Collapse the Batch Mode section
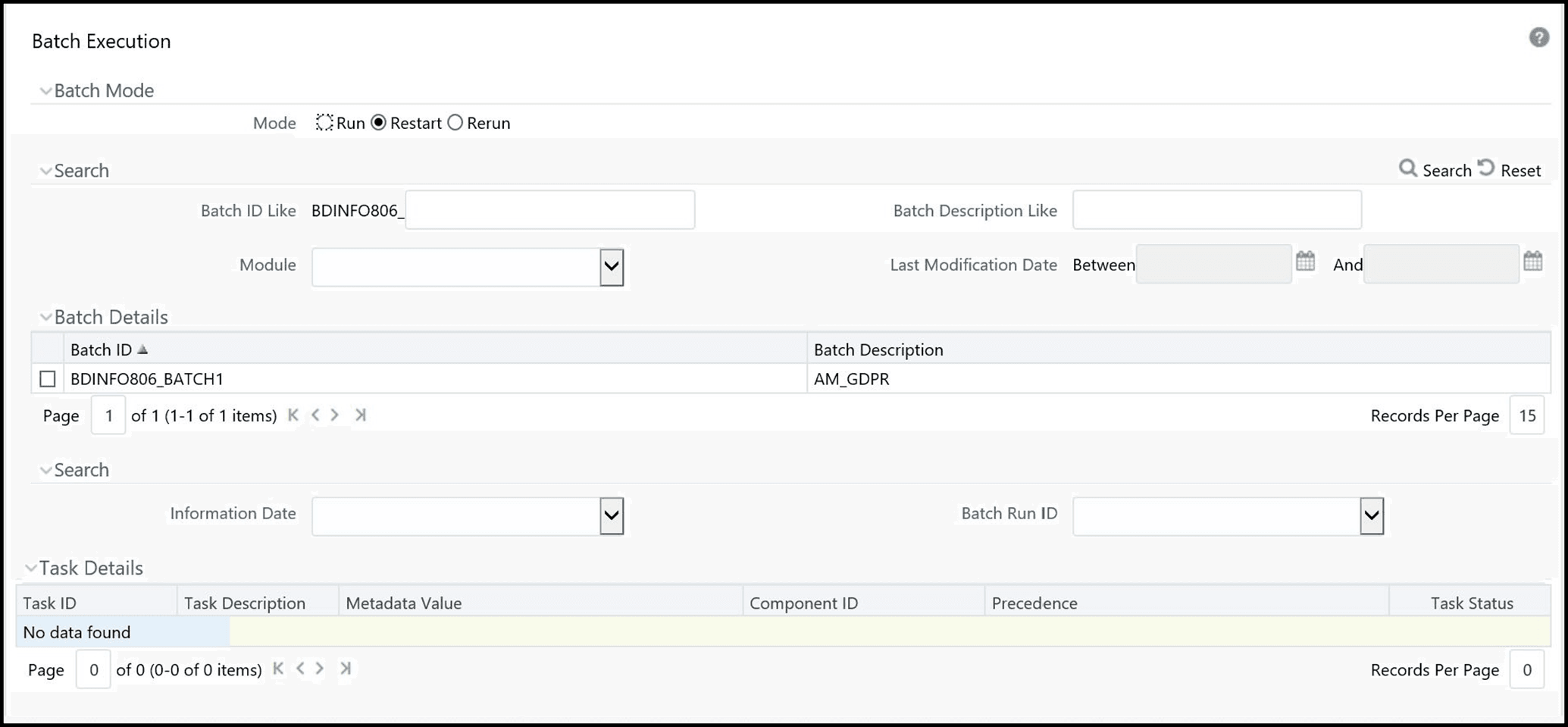 point(45,91)
